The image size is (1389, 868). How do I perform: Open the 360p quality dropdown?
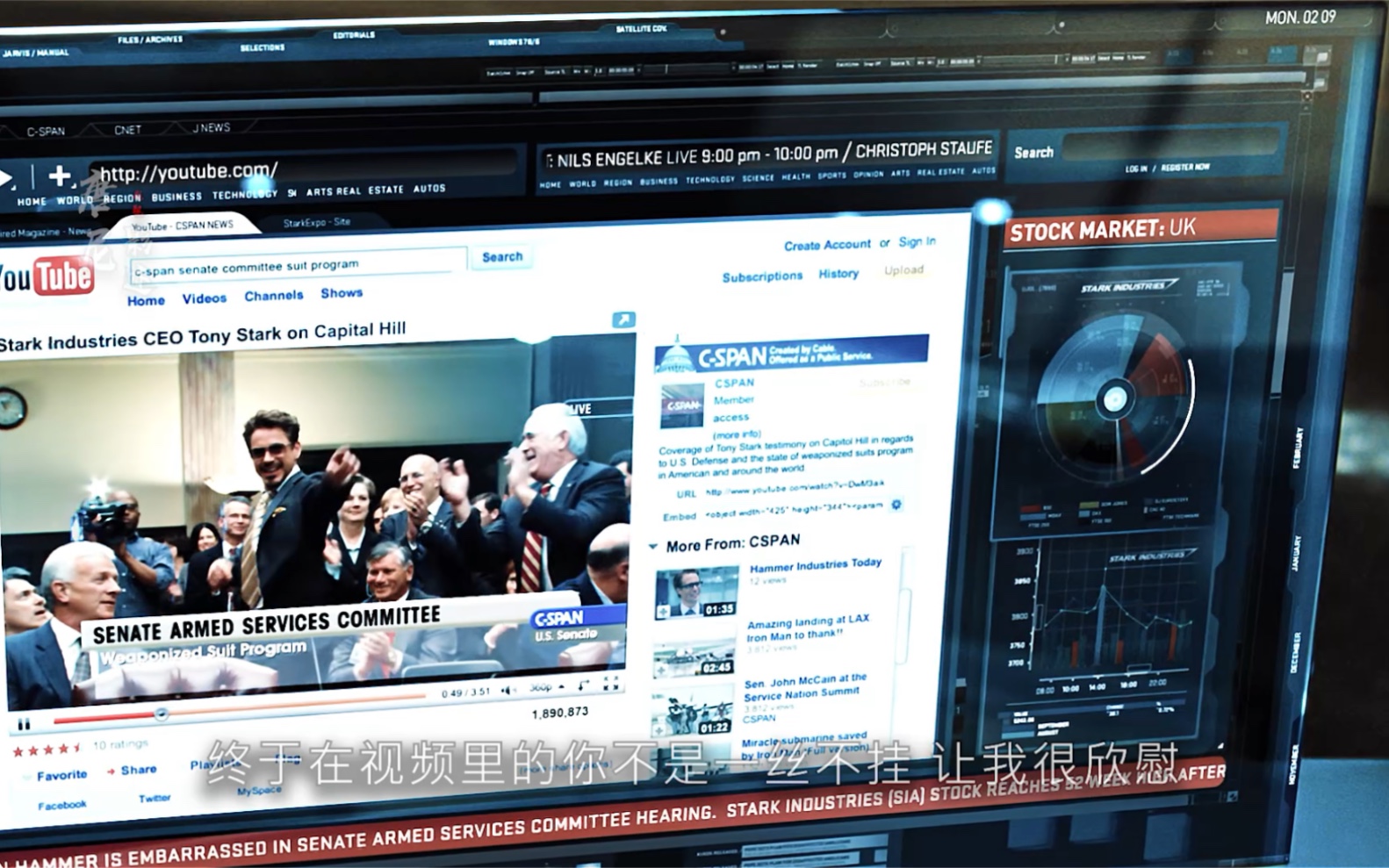coord(546,687)
